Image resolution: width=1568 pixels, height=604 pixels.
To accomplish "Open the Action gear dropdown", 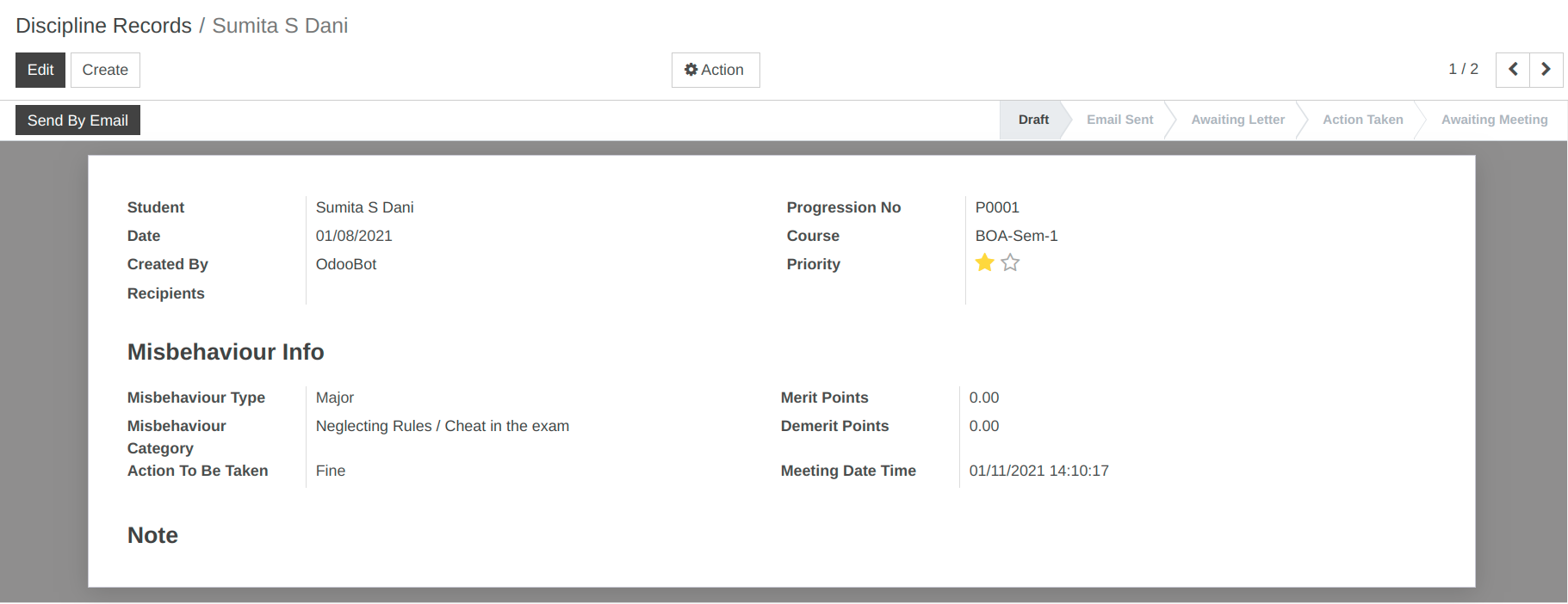I will (x=716, y=70).
